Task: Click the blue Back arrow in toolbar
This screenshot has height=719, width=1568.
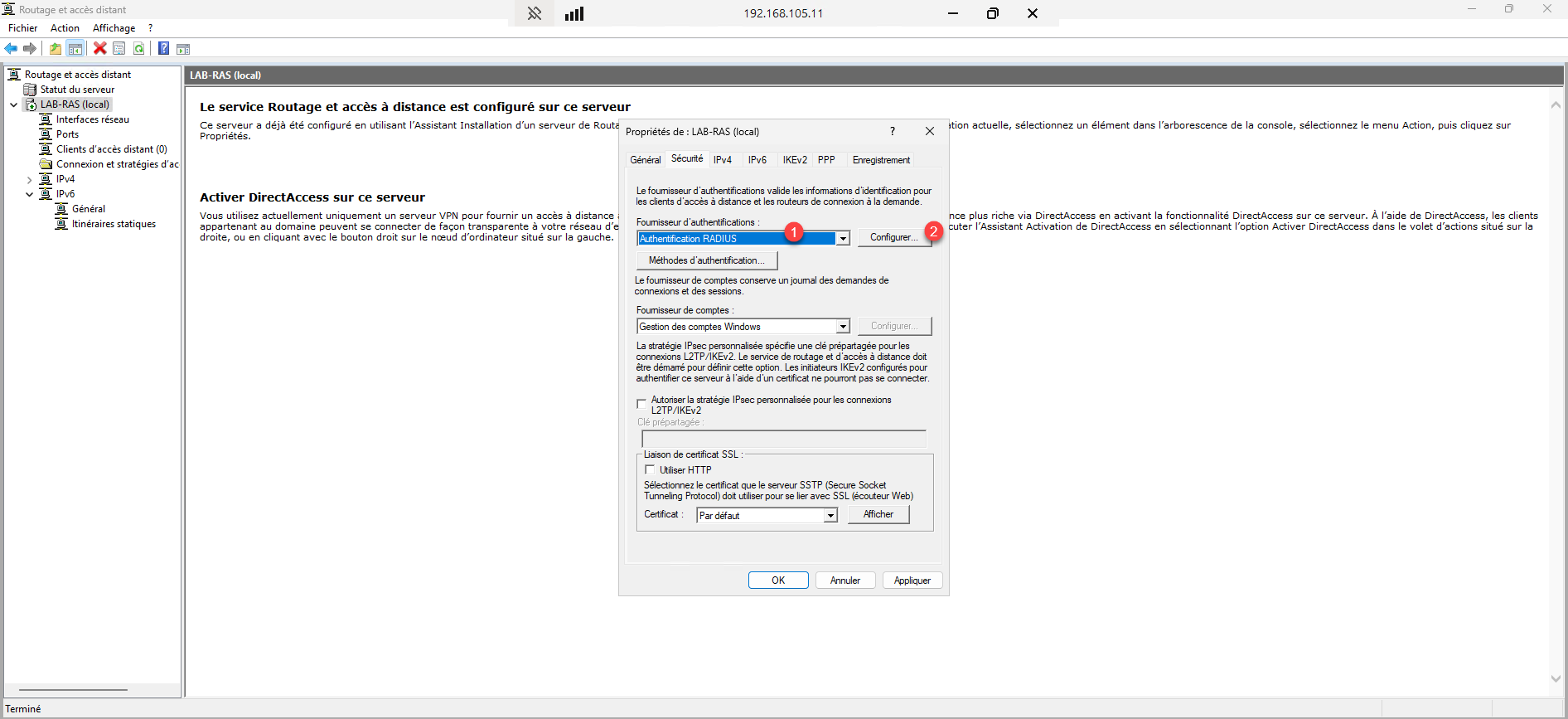Action: 11,49
